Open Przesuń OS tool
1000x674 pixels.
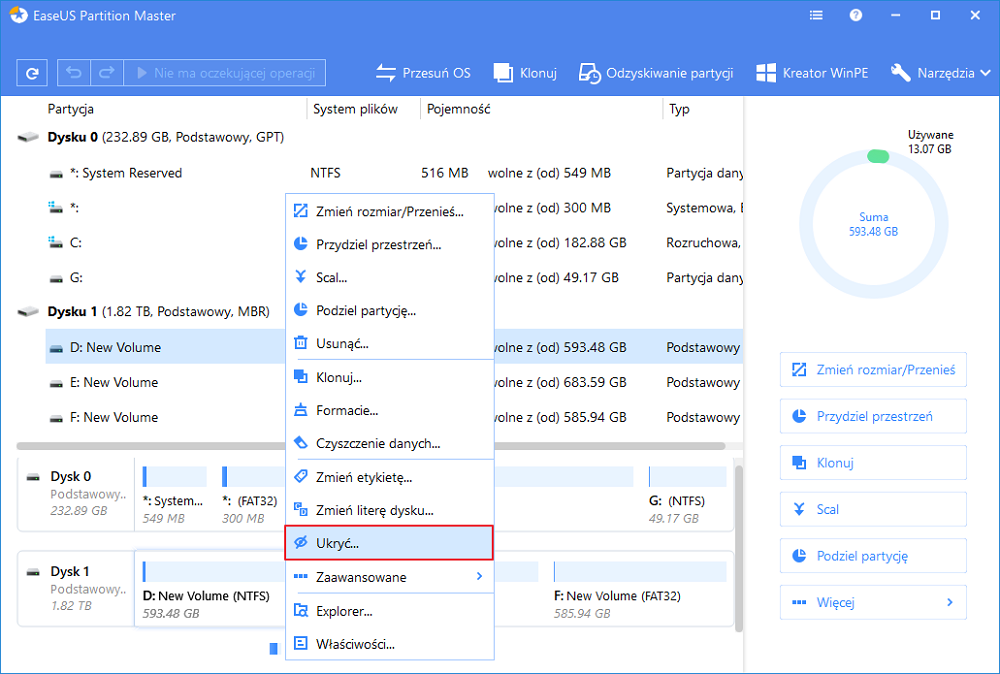(x=422, y=72)
